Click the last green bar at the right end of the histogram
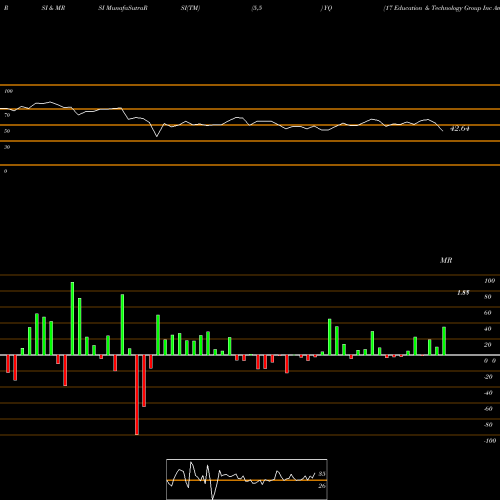500x500 pixels. coord(444,341)
